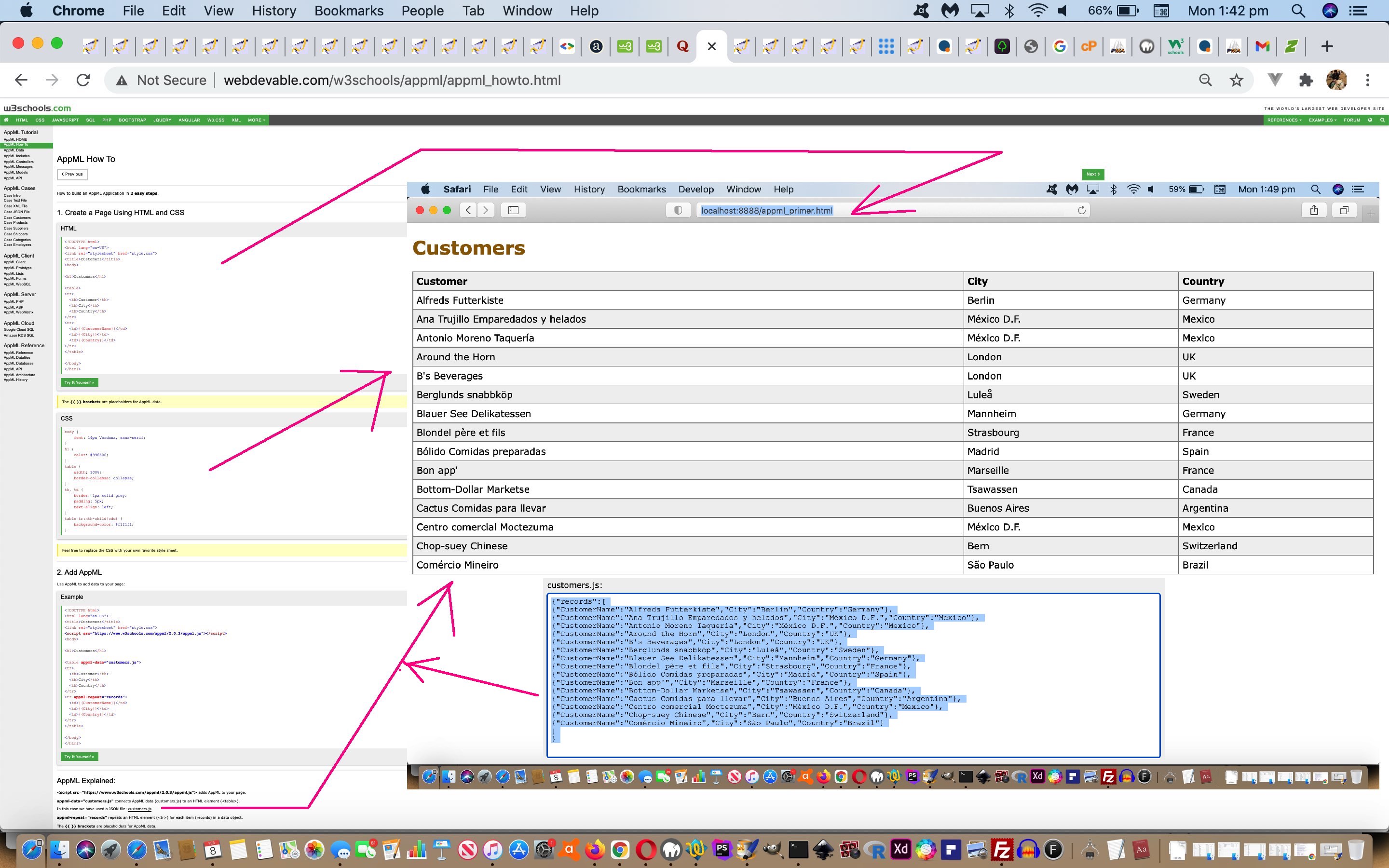Image resolution: width=1389 pixels, height=868 pixels.
Task: Open JAVASCRIPT in the w3schools navbar
Action: 66,120
